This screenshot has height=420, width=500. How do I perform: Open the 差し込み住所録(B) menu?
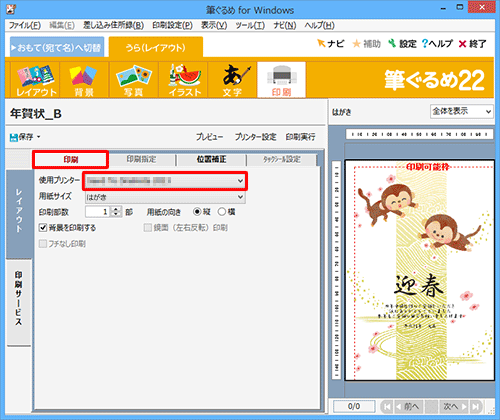coord(113,25)
